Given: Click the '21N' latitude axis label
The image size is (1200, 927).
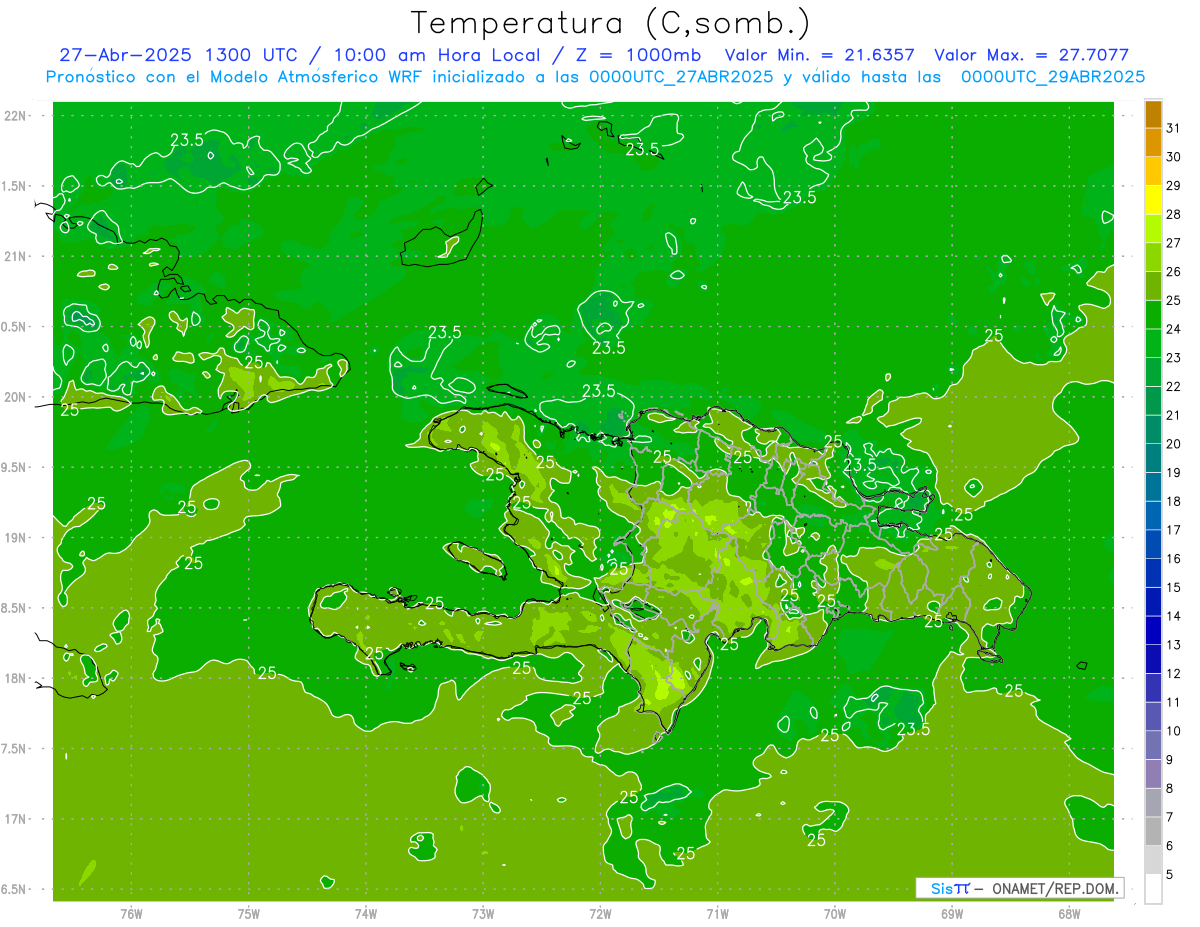Looking at the screenshot, I should click(x=15, y=256).
